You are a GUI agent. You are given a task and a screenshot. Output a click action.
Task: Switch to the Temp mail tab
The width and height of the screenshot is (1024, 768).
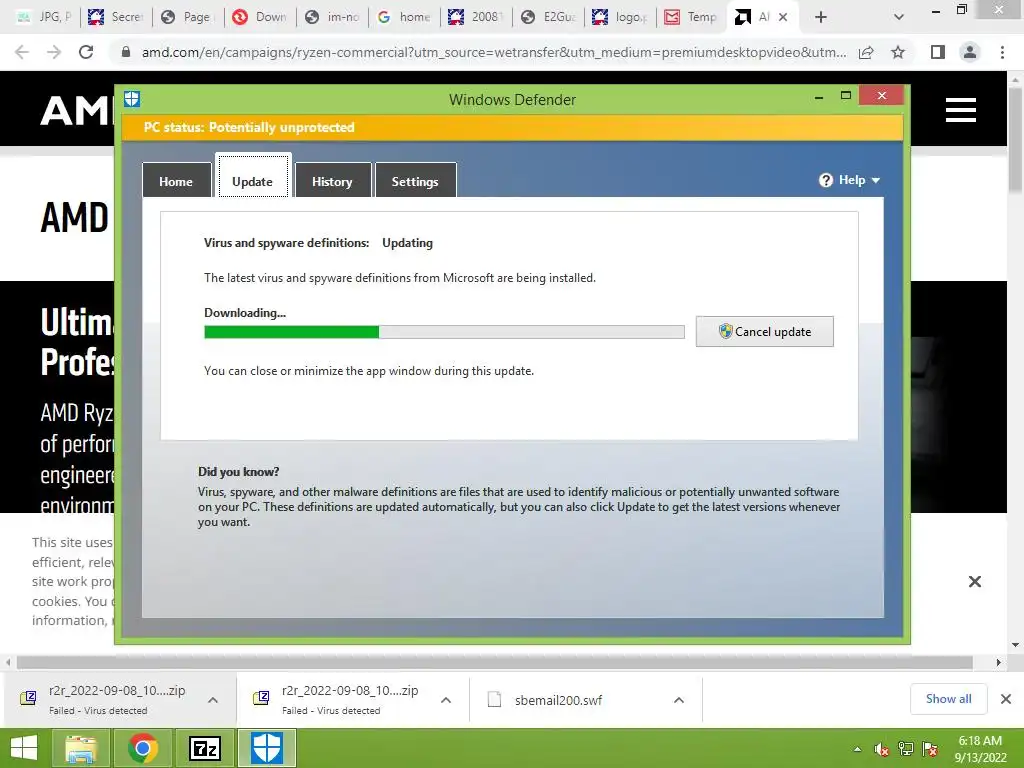[692, 17]
